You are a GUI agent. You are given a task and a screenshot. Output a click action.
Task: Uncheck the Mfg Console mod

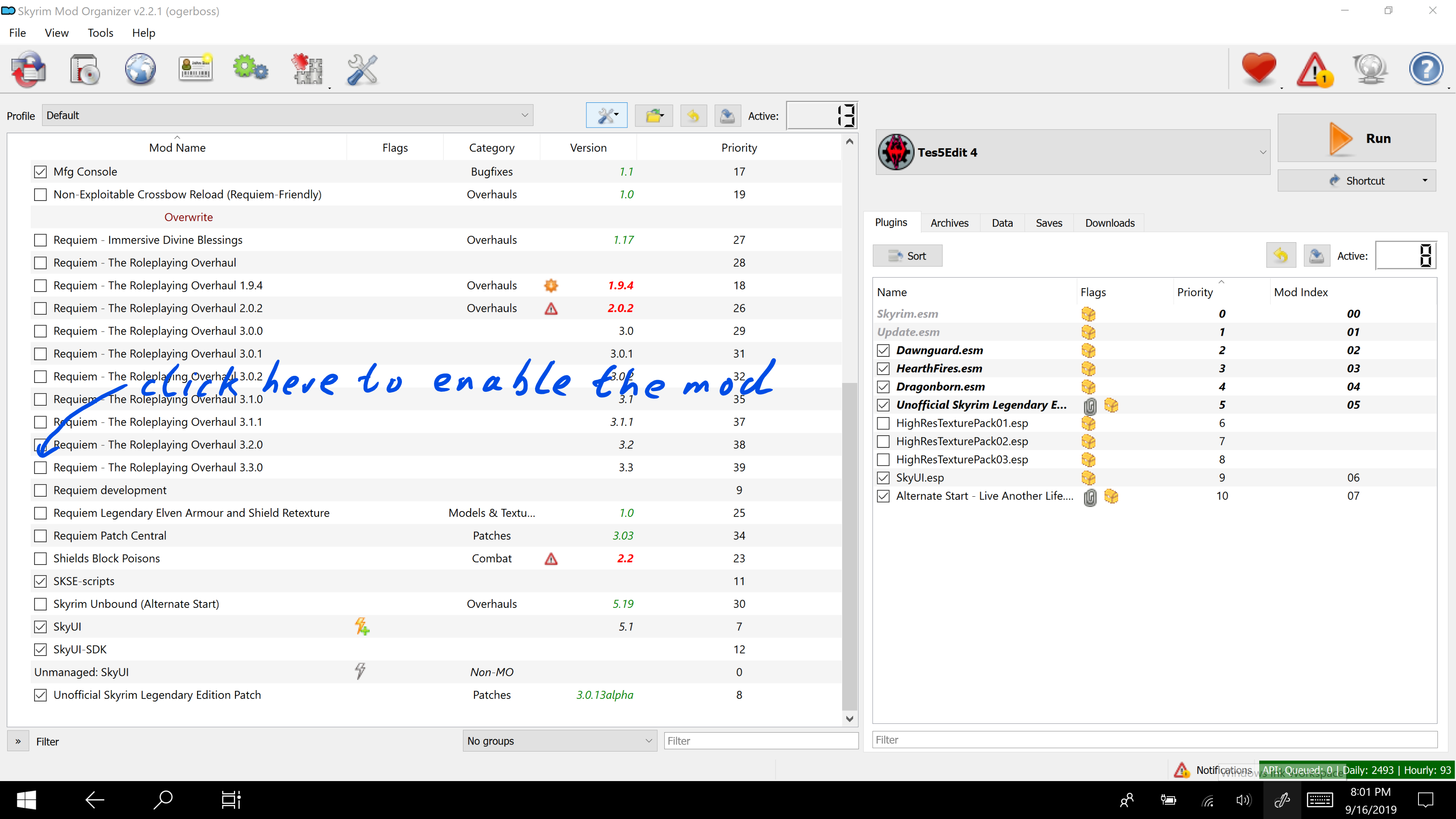[x=40, y=172]
